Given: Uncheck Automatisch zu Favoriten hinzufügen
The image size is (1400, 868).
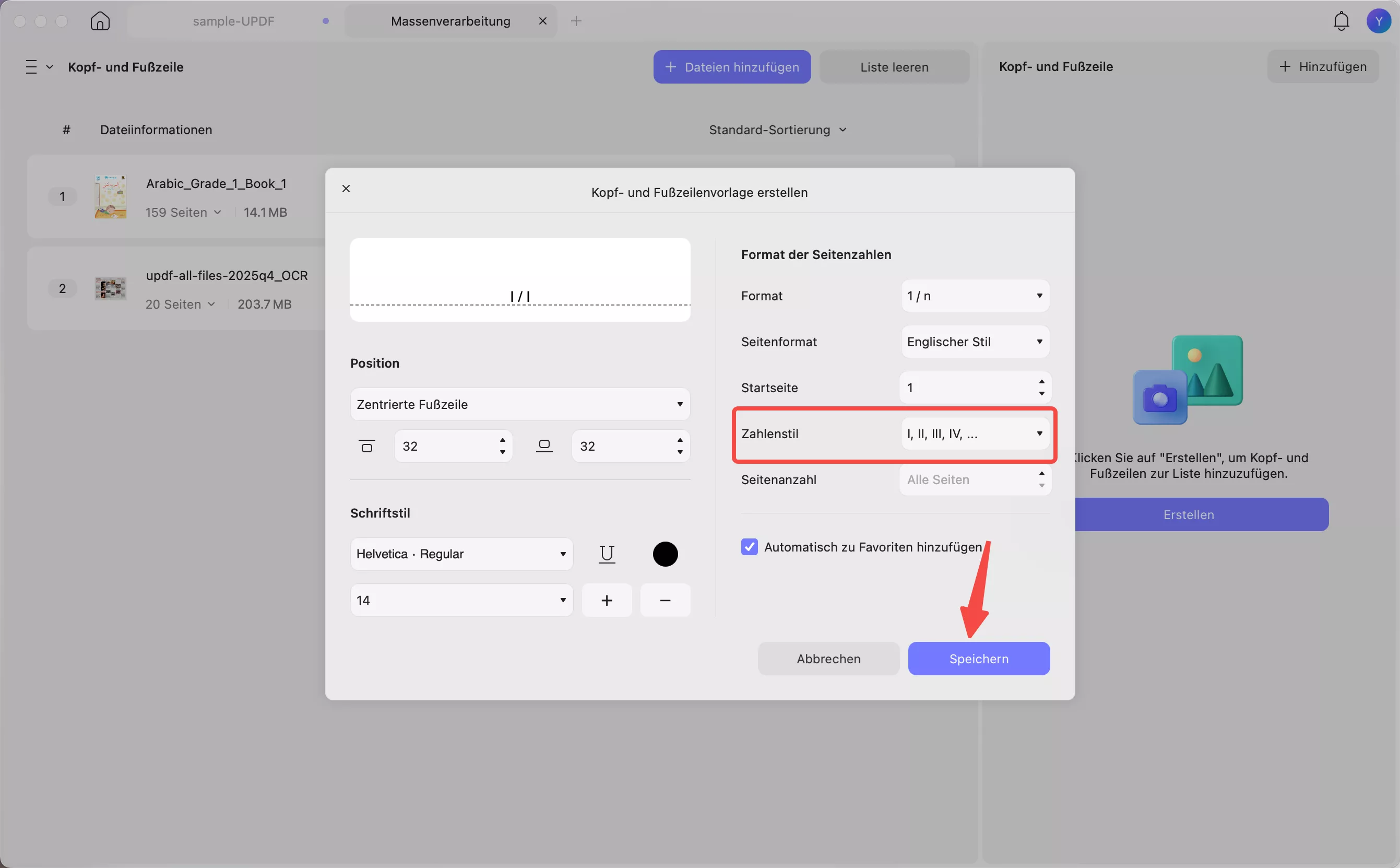Looking at the screenshot, I should tap(750, 547).
